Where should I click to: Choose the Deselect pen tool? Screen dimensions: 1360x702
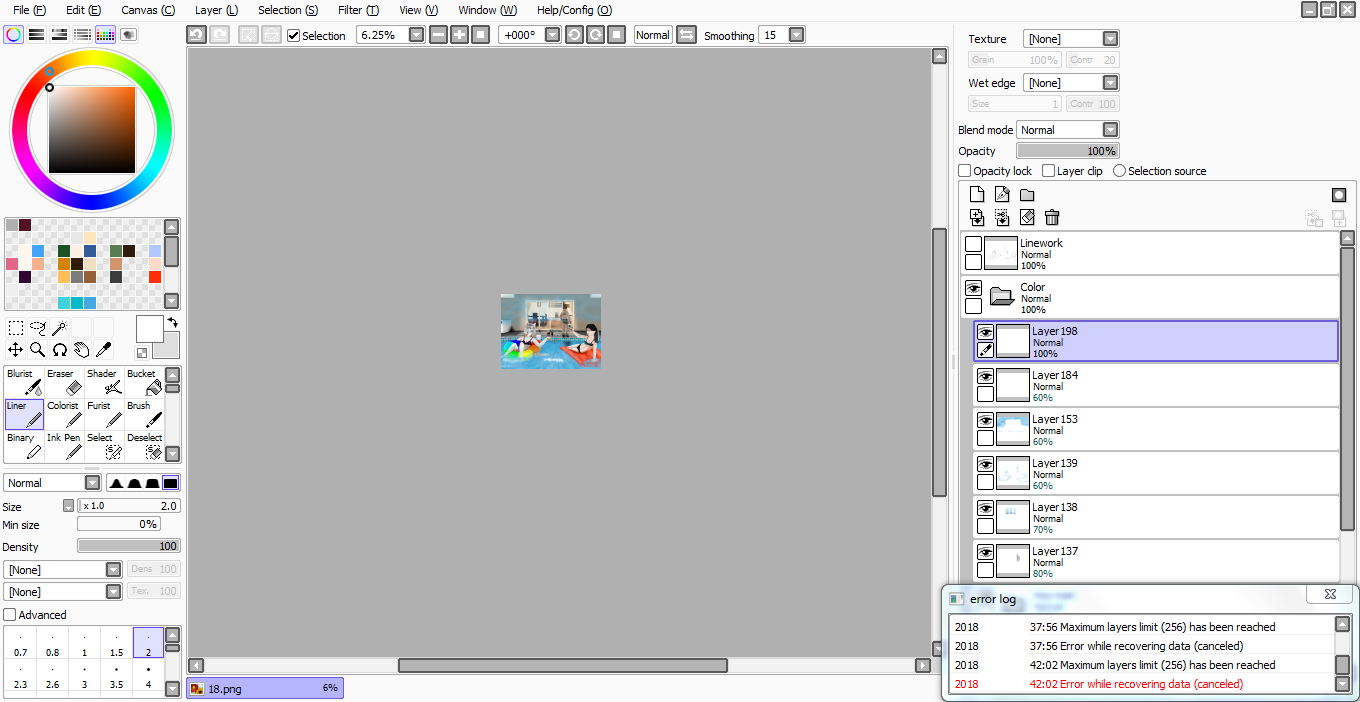pos(144,446)
